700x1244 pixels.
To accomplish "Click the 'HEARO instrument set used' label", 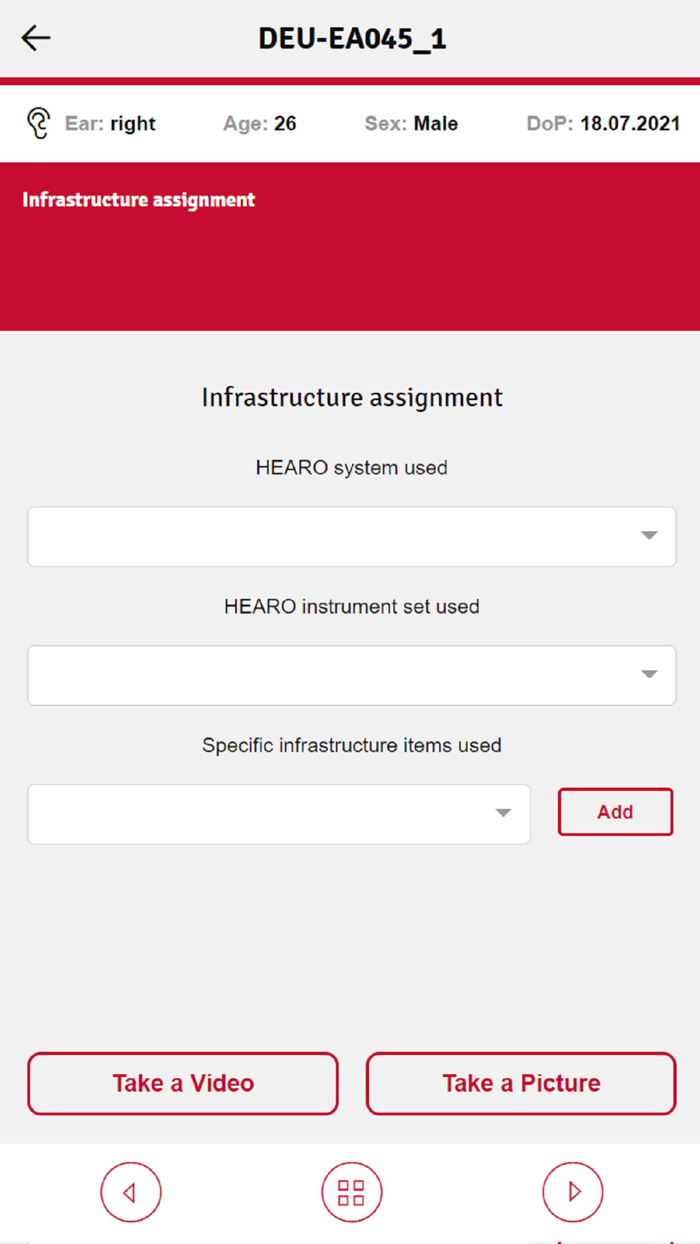I will pyautogui.click(x=351, y=606).
